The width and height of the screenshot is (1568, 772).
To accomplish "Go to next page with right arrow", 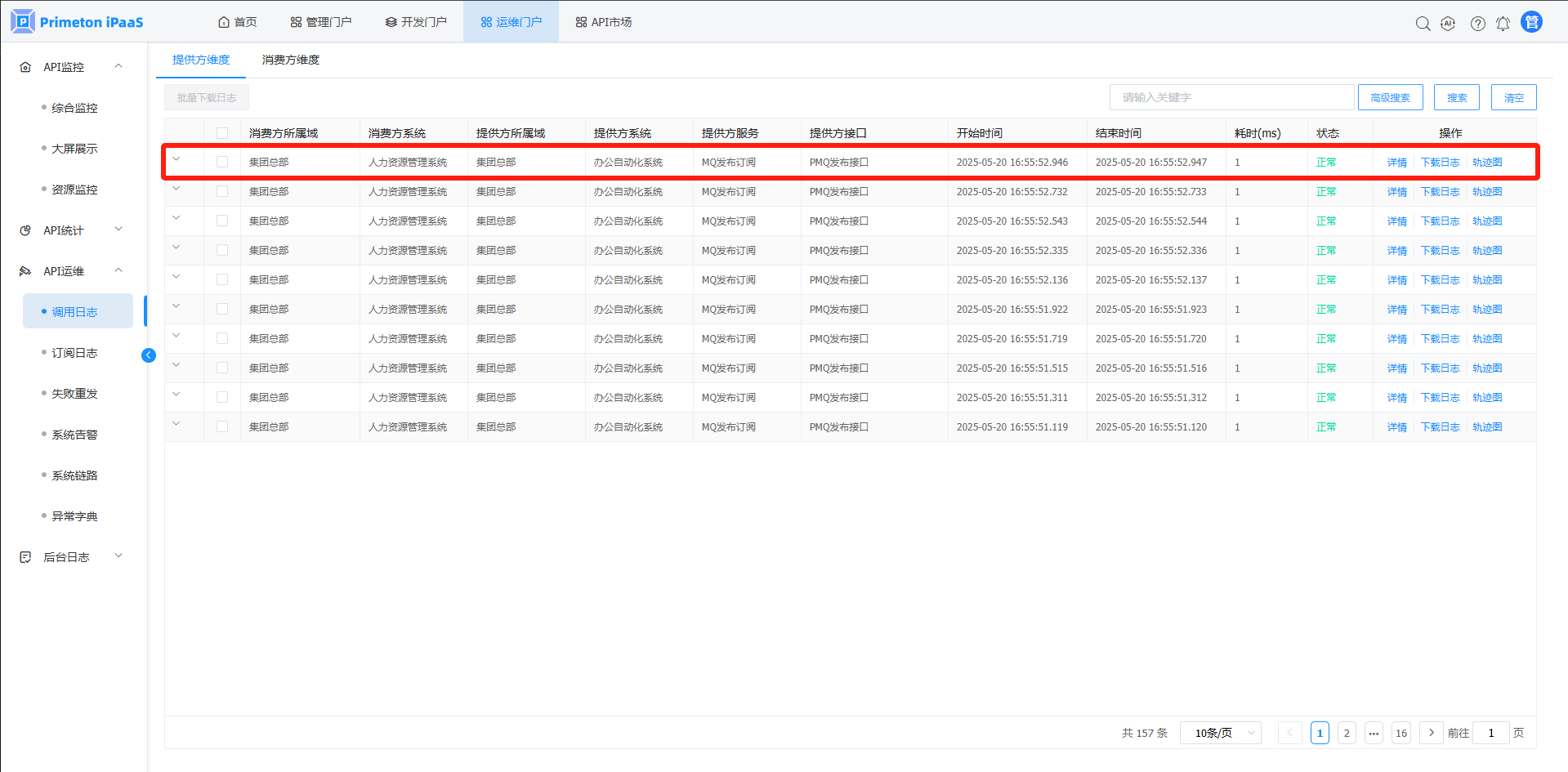I will click(1431, 733).
